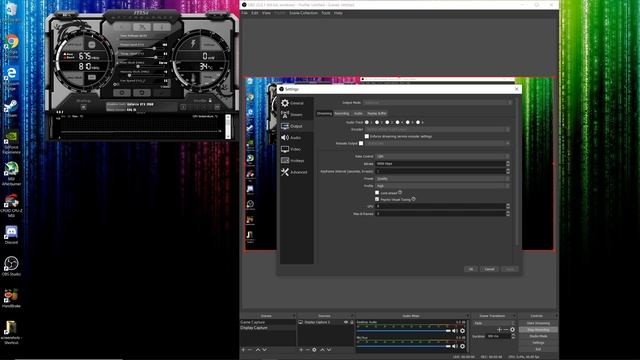Click Bitrate input field
The image size is (640, 360).
[x=440, y=164]
